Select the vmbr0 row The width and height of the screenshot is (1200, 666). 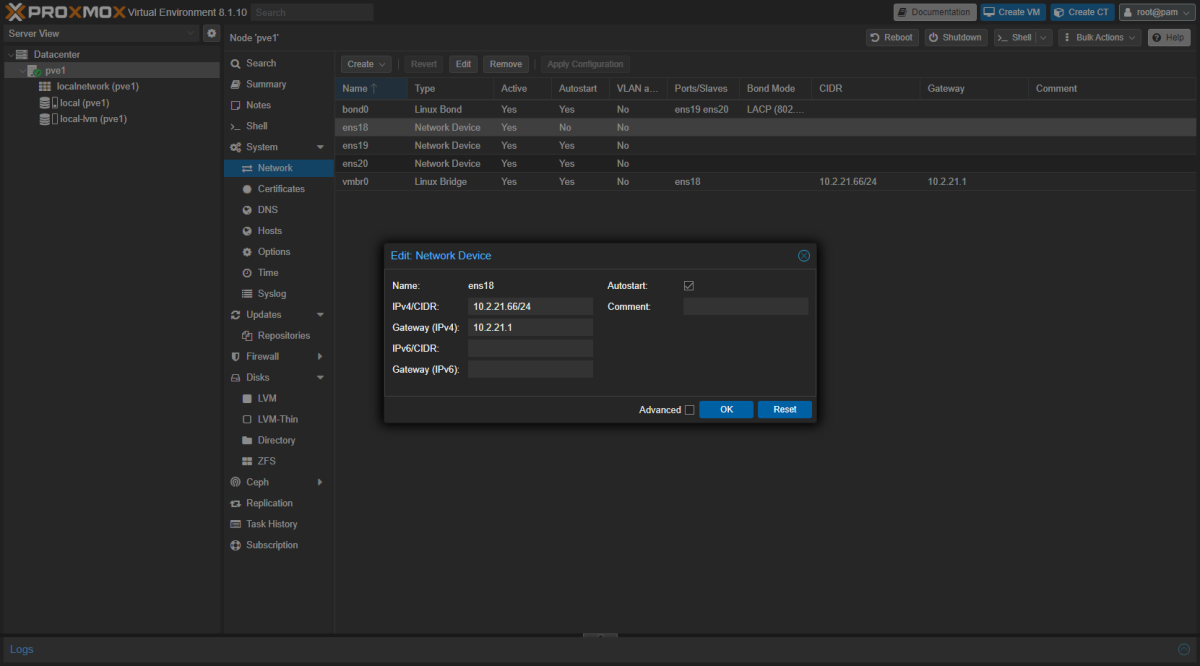coord(765,182)
